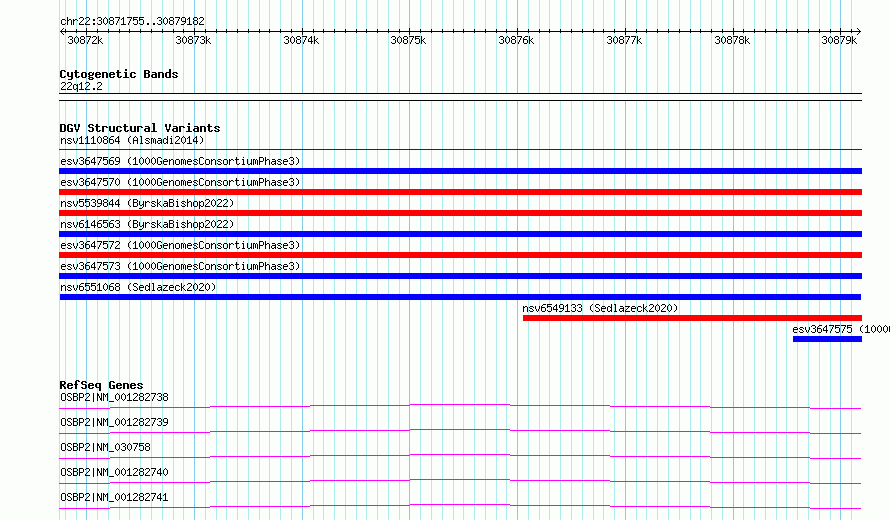
Task: Open transcript OSBP2|NM_001282738 label
Action: click(114, 397)
